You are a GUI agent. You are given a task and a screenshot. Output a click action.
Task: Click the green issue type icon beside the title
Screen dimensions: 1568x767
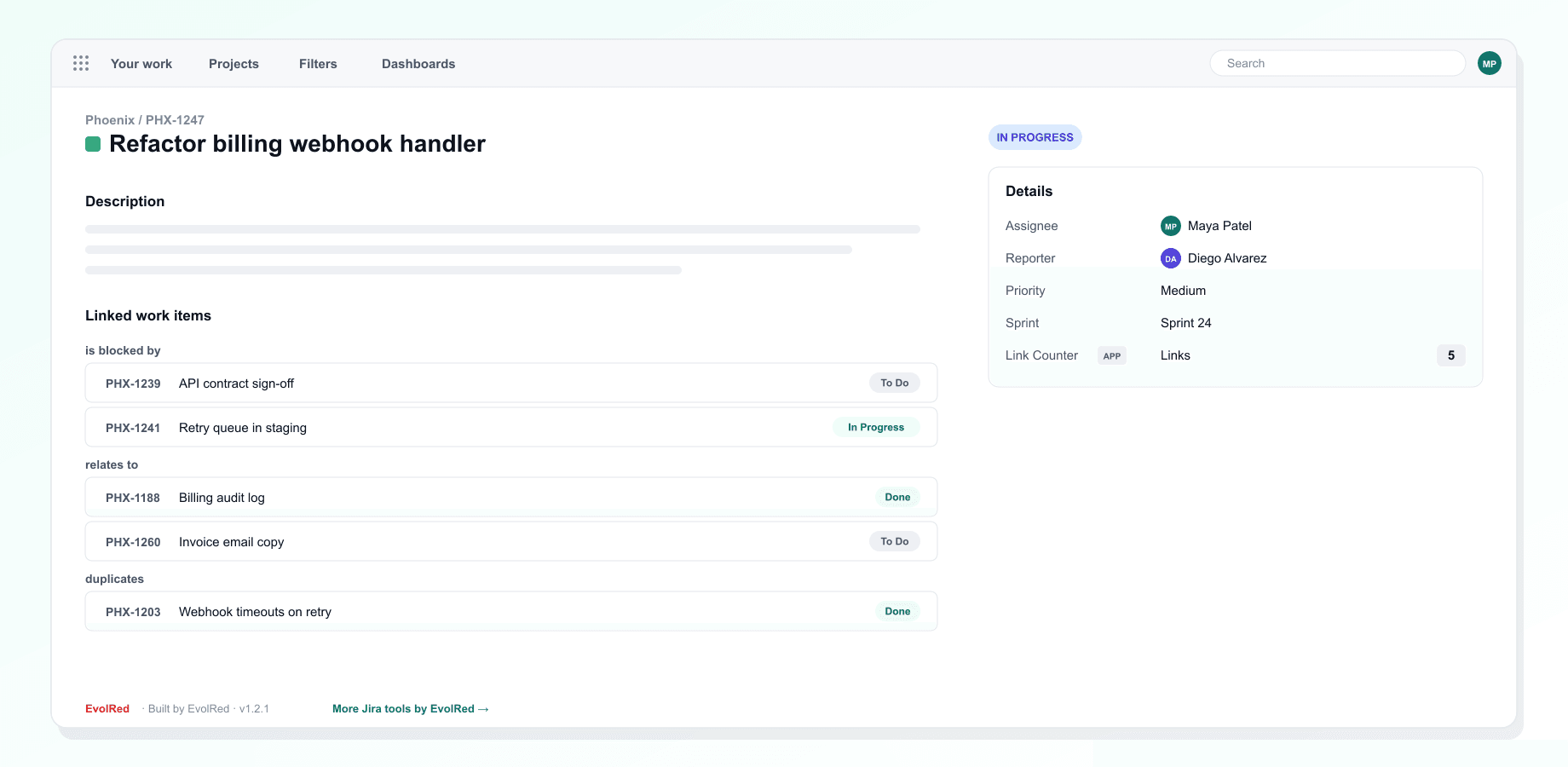tap(93, 144)
